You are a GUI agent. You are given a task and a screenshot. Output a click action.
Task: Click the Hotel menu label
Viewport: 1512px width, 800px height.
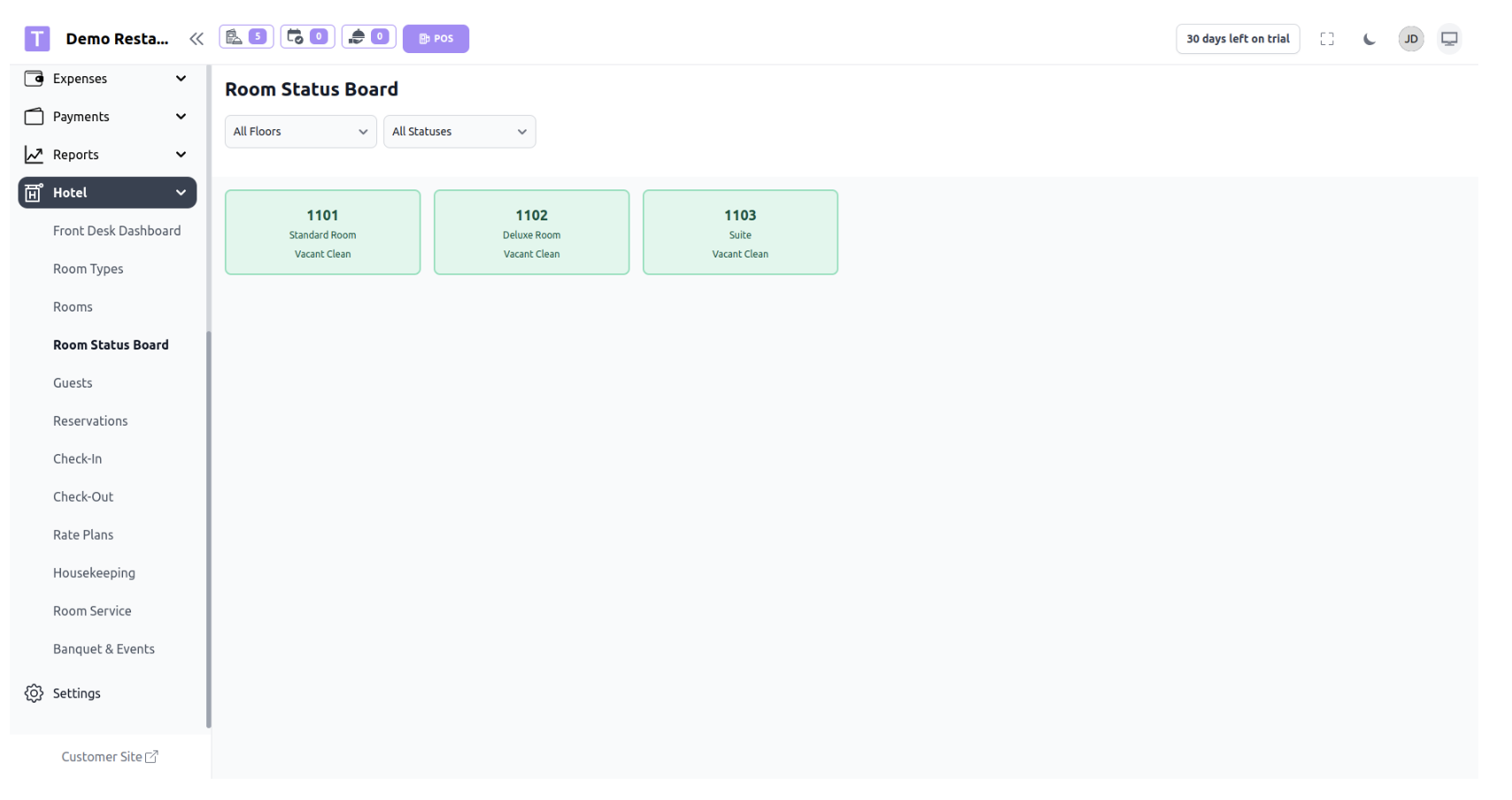coord(70,193)
